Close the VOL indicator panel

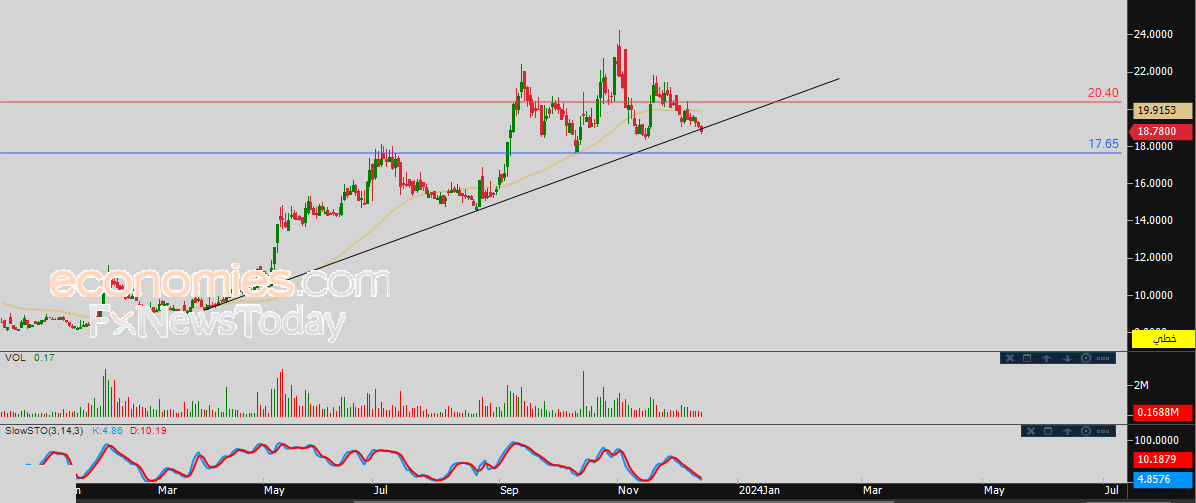[1008, 358]
